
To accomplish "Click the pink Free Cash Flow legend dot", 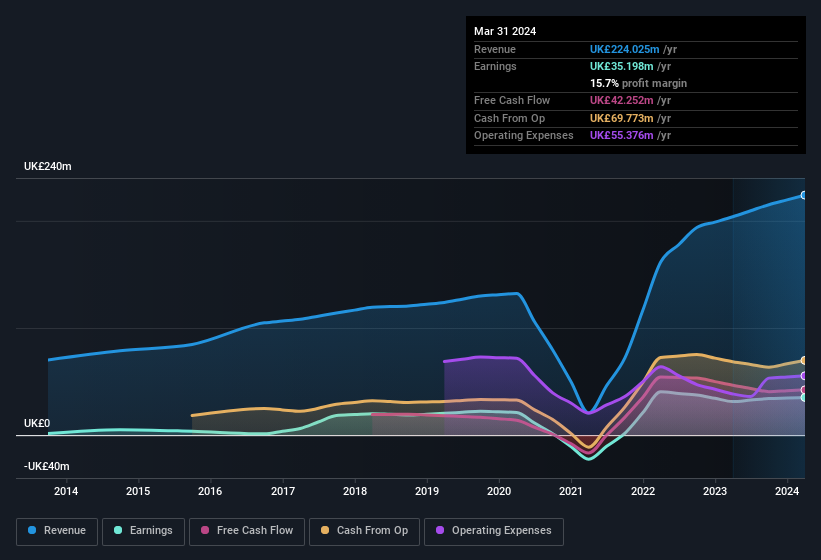I will (205, 531).
